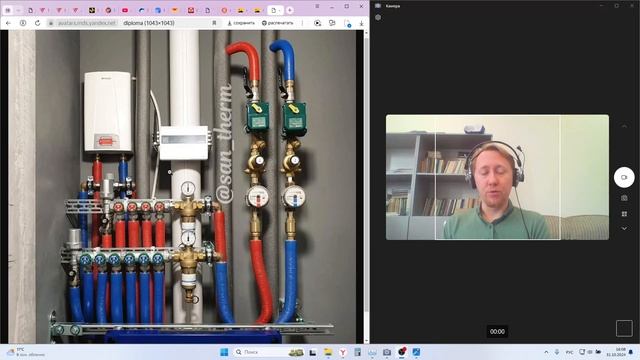640x360 pixels.
Task: Select the active diploma browser tab
Action: tap(276, 10)
